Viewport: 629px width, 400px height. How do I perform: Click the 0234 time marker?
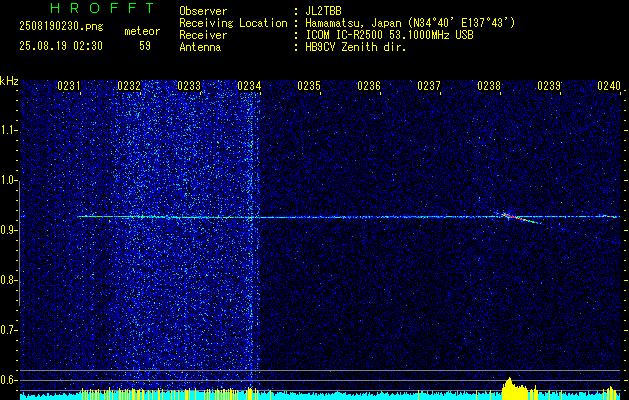click(x=249, y=86)
